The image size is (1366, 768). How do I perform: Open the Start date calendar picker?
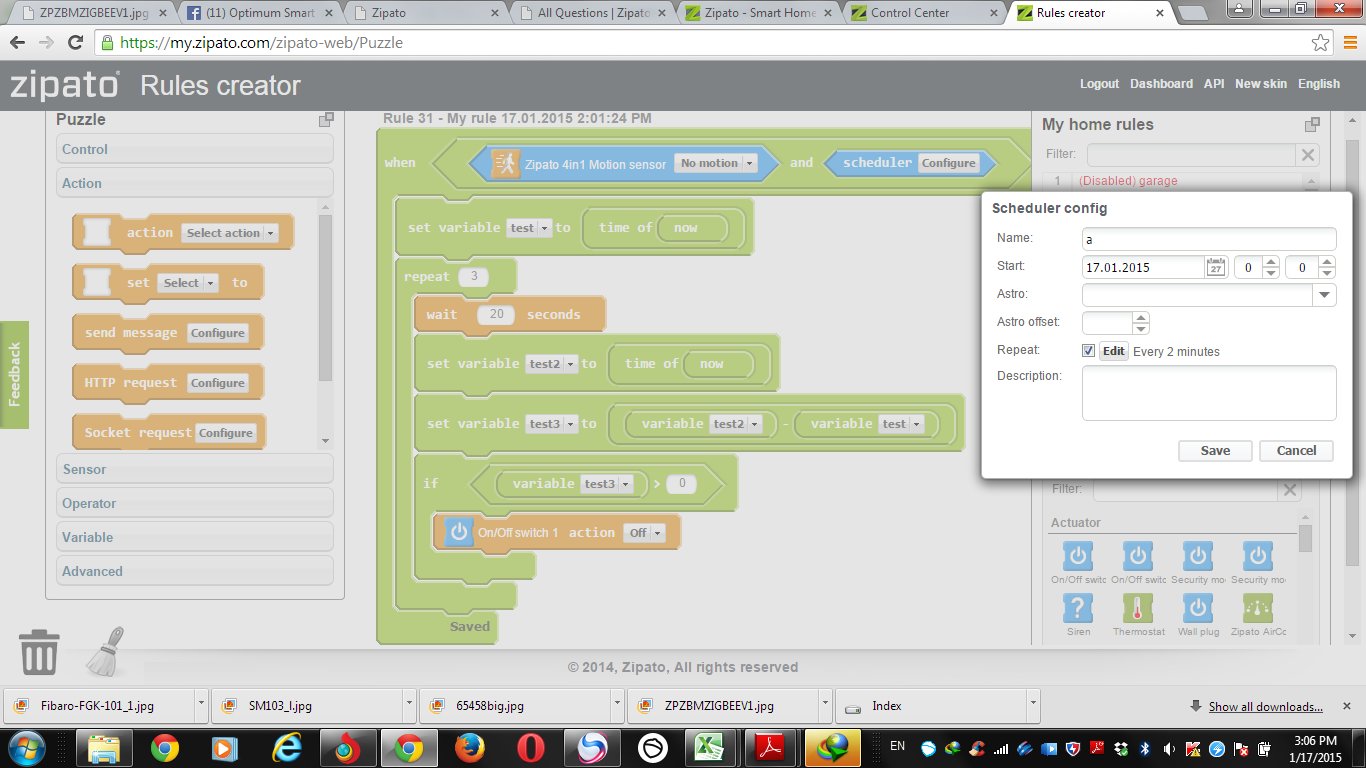click(1216, 268)
